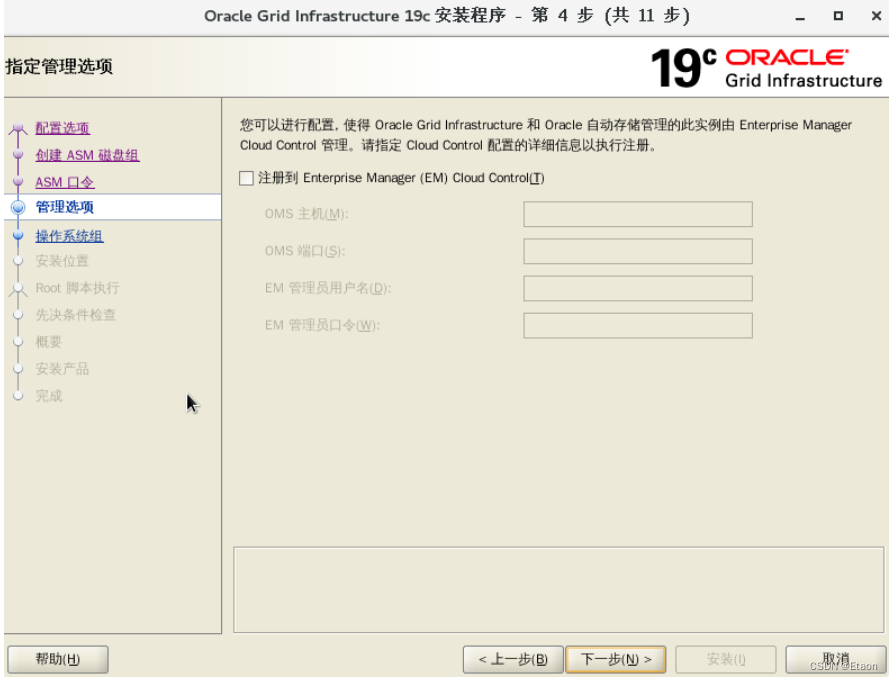Proceed with 下一步(N) button
This screenshot has width=893, height=680.
[x=616, y=659]
